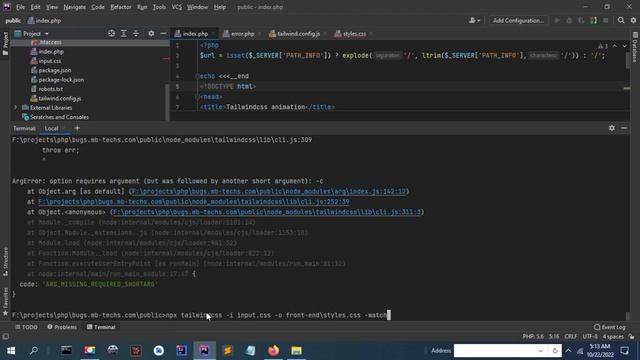Click Select Opened File locate icon
The height and width of the screenshot is (360, 640).
click(x=111, y=33)
